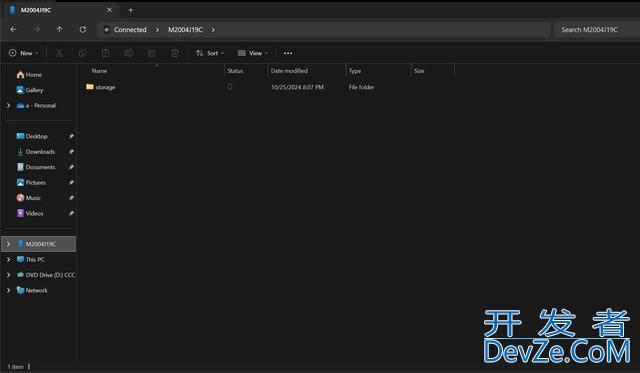Go up one folder level arrow
The image size is (640, 373).
coord(60,29)
